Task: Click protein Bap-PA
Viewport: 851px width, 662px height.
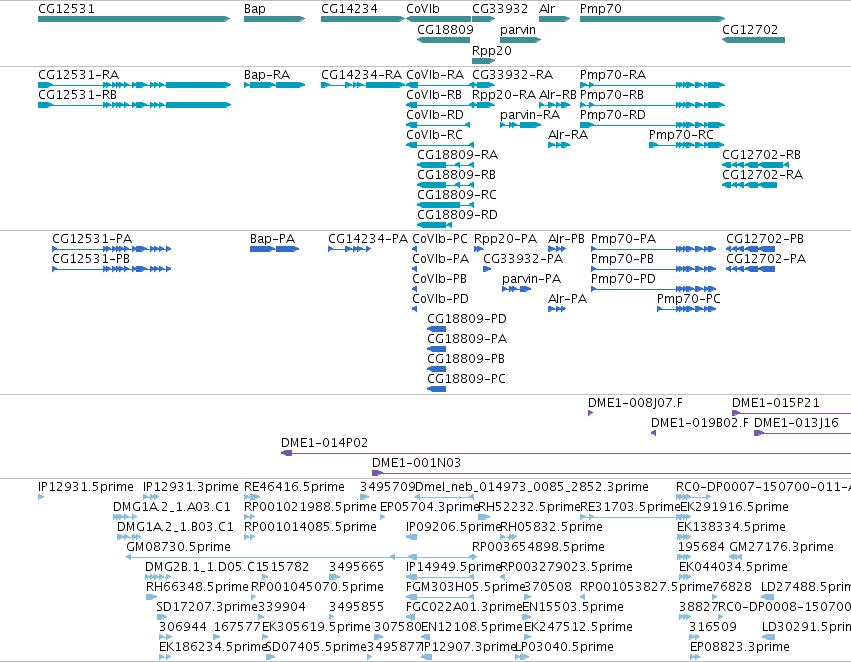Action: pos(275,249)
